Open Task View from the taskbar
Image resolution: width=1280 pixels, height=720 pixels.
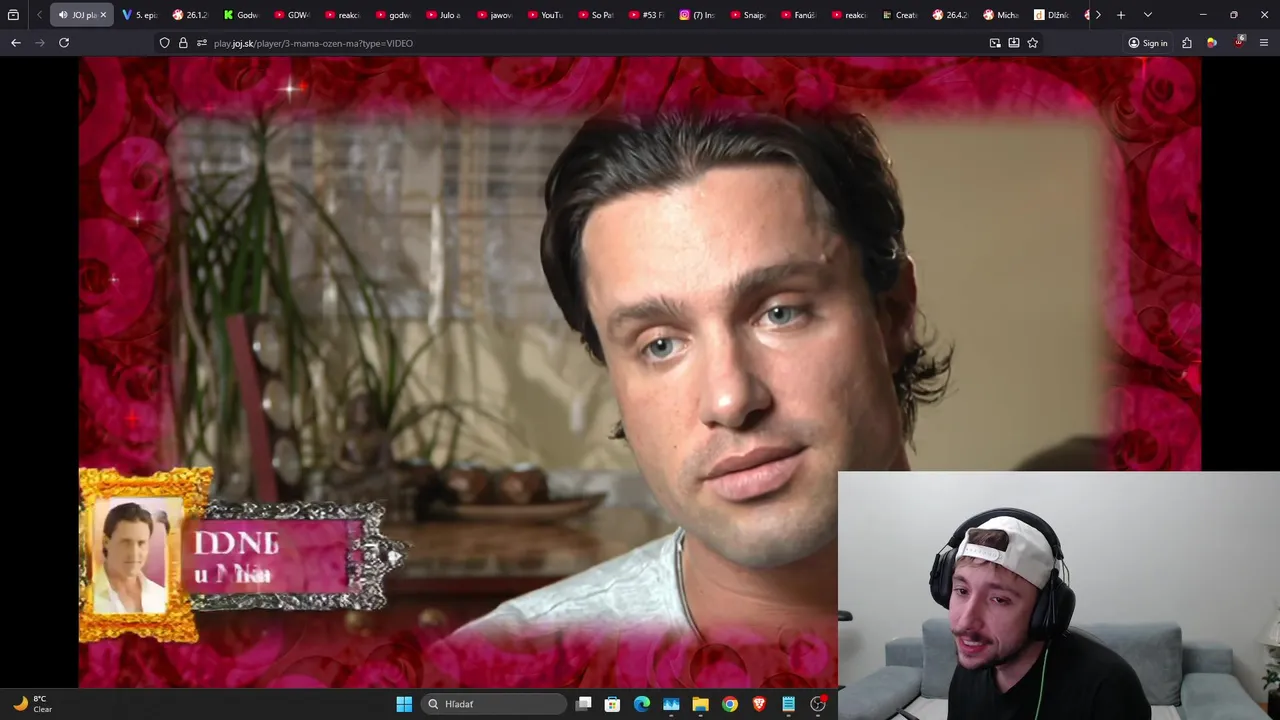[584, 704]
